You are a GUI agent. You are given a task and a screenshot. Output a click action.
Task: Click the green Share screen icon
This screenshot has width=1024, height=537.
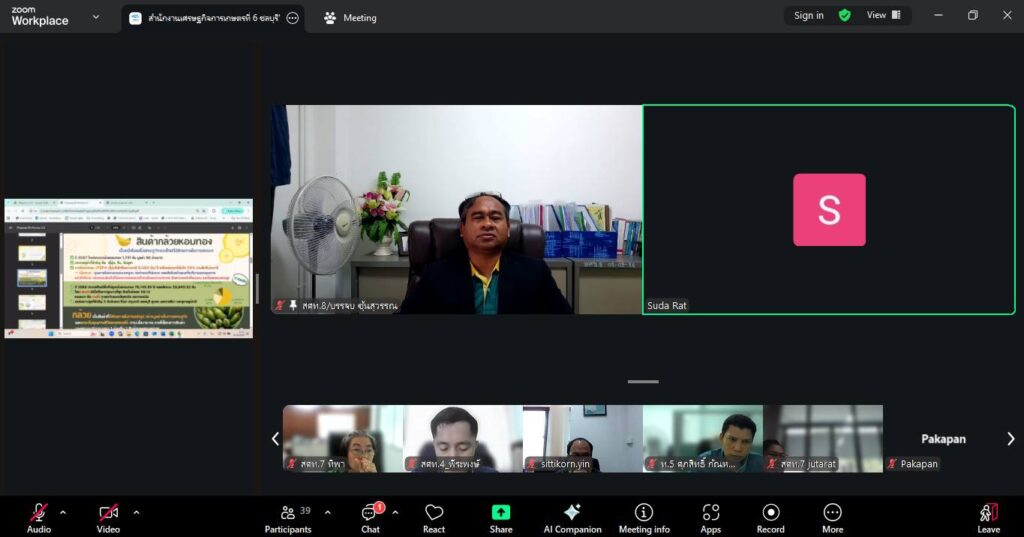(x=501, y=513)
